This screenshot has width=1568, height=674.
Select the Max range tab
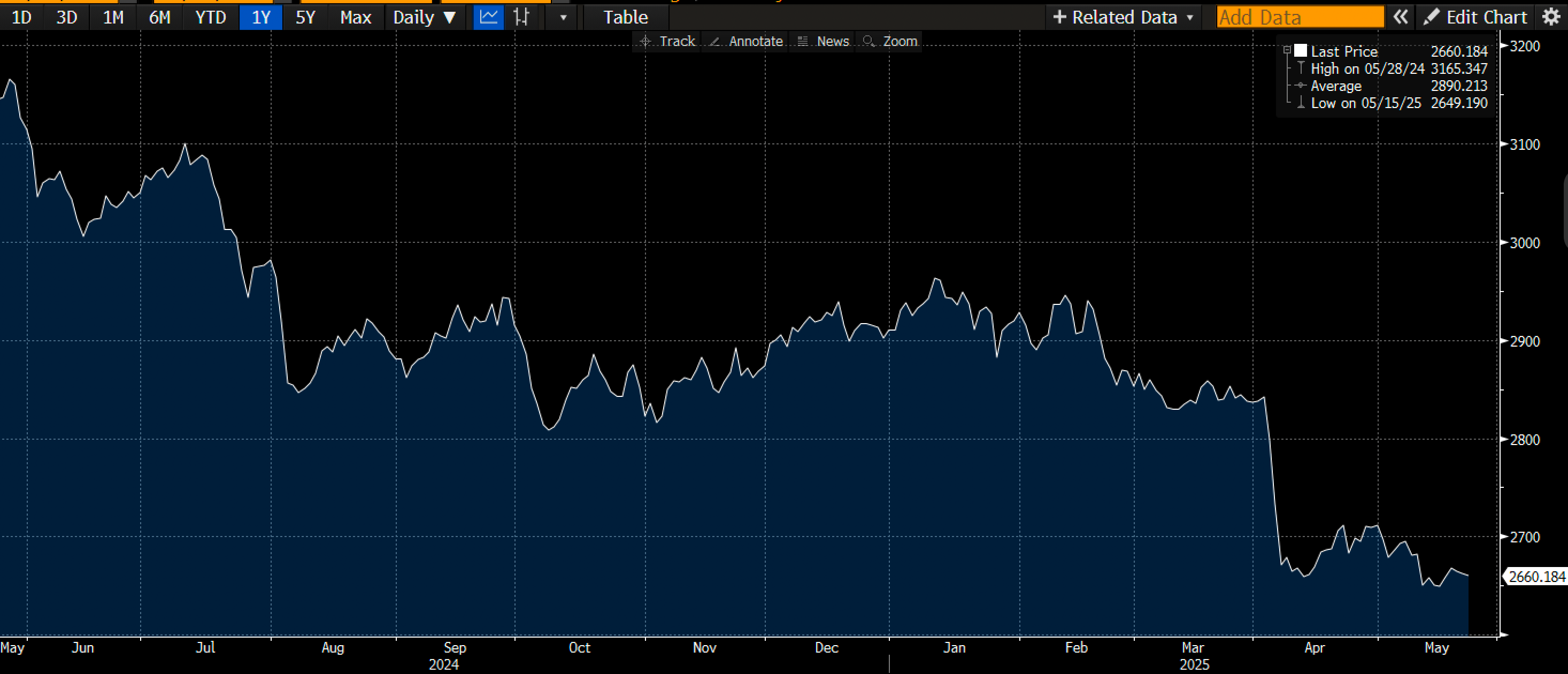[356, 17]
